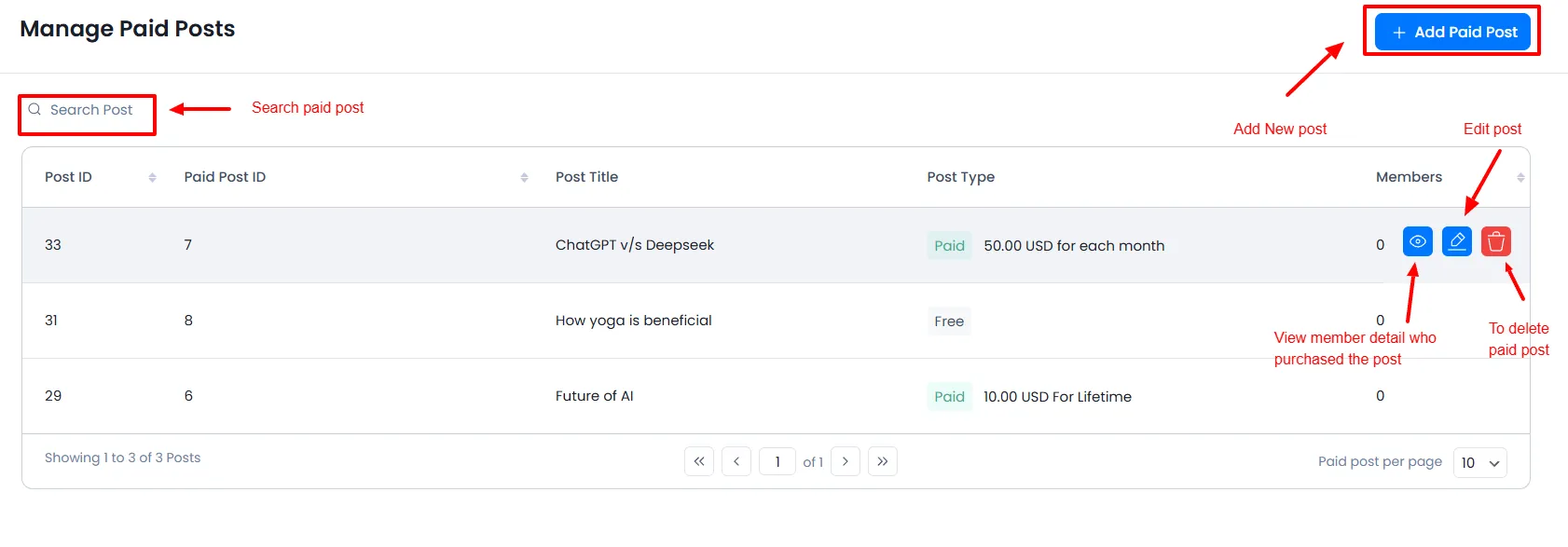1568x547 pixels.
Task: Click the next page single-right arrow icon
Action: pyautogui.click(x=846, y=460)
